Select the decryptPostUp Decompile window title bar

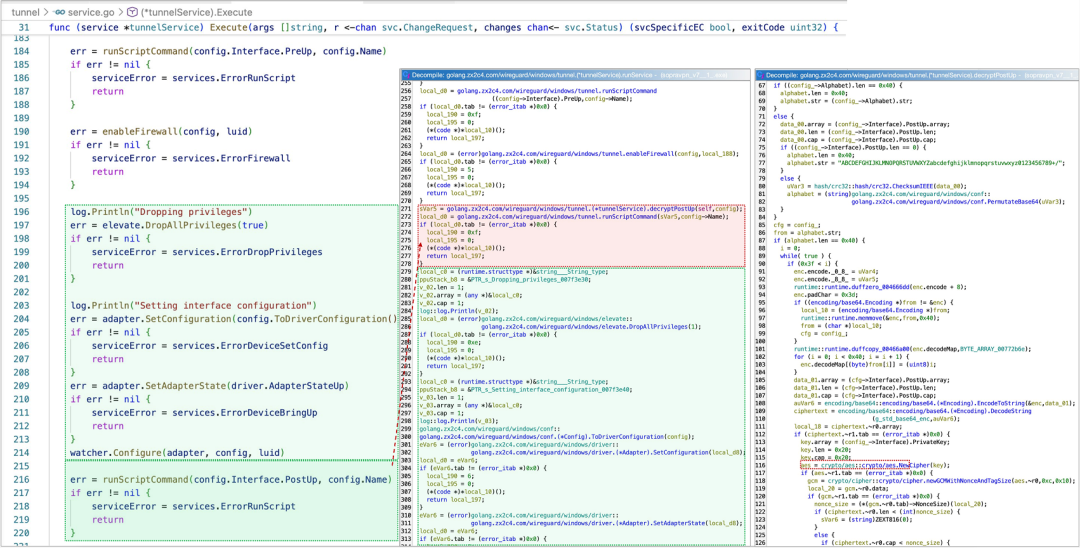tap(917, 73)
